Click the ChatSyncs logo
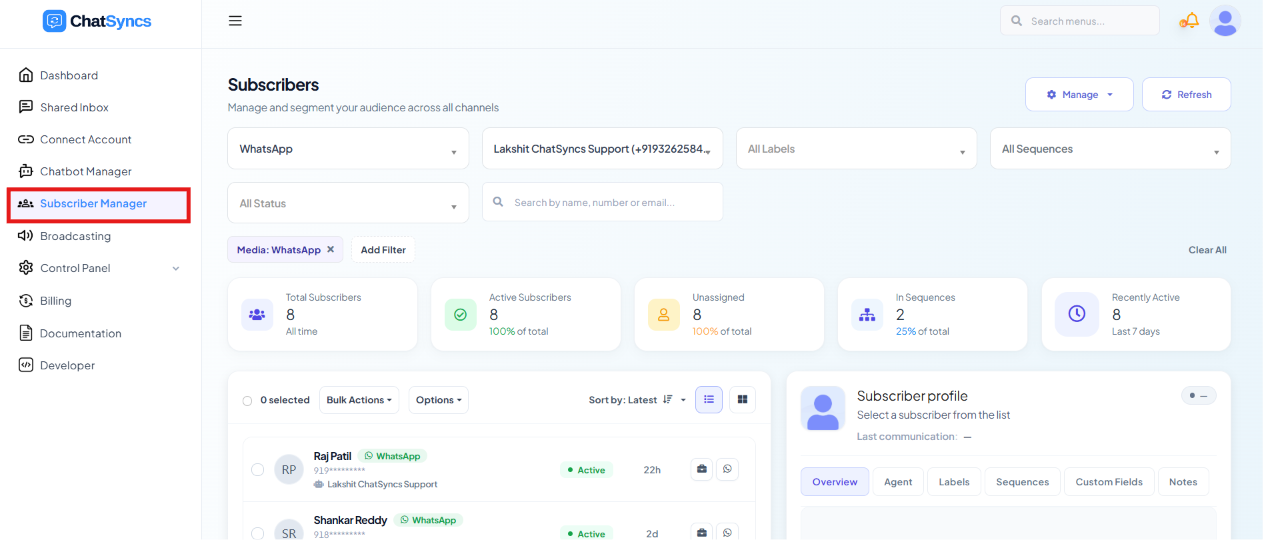Image resolution: width=1263 pixels, height=540 pixels. (97, 21)
